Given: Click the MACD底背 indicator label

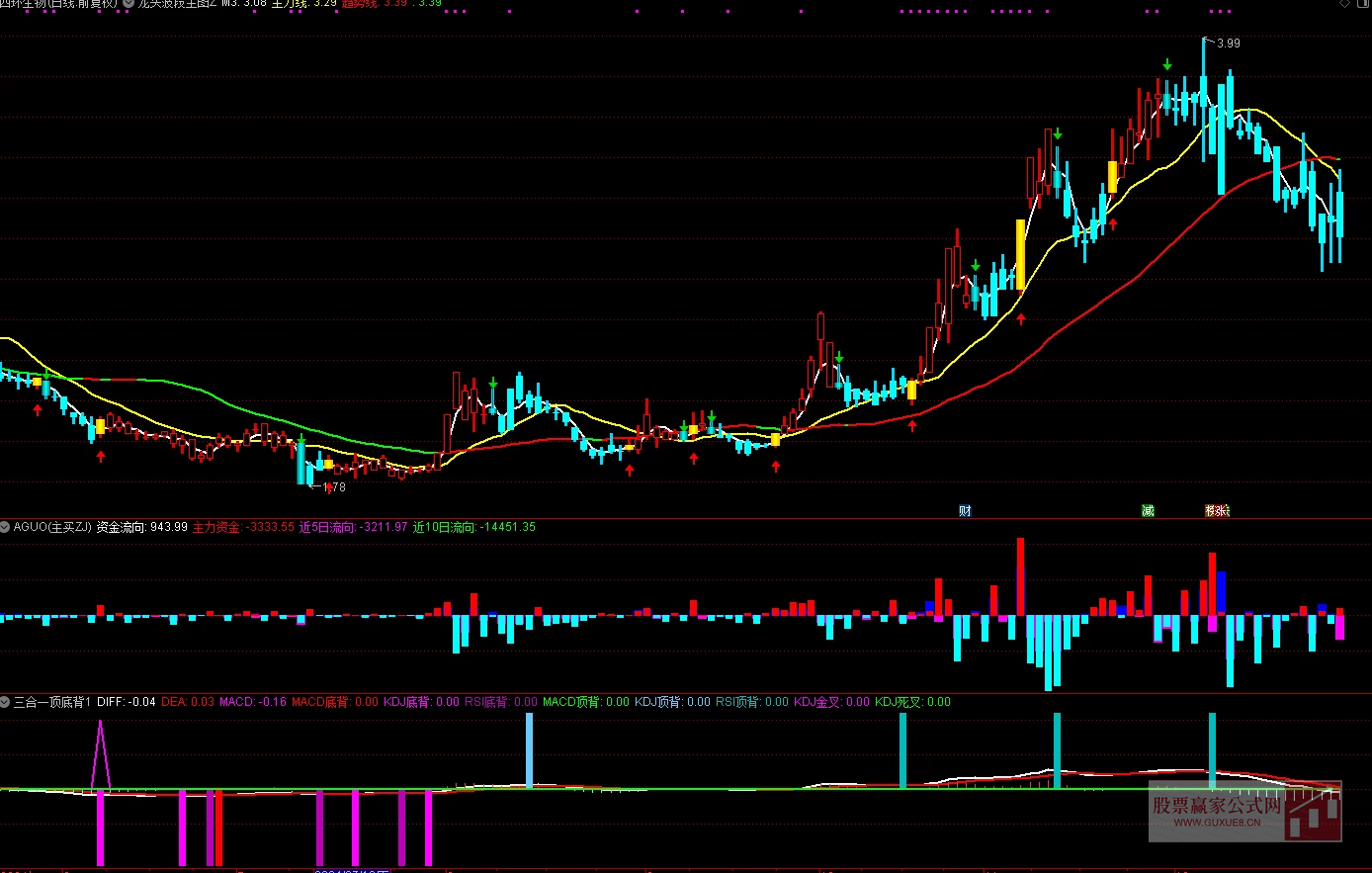Looking at the screenshot, I should (x=320, y=702).
